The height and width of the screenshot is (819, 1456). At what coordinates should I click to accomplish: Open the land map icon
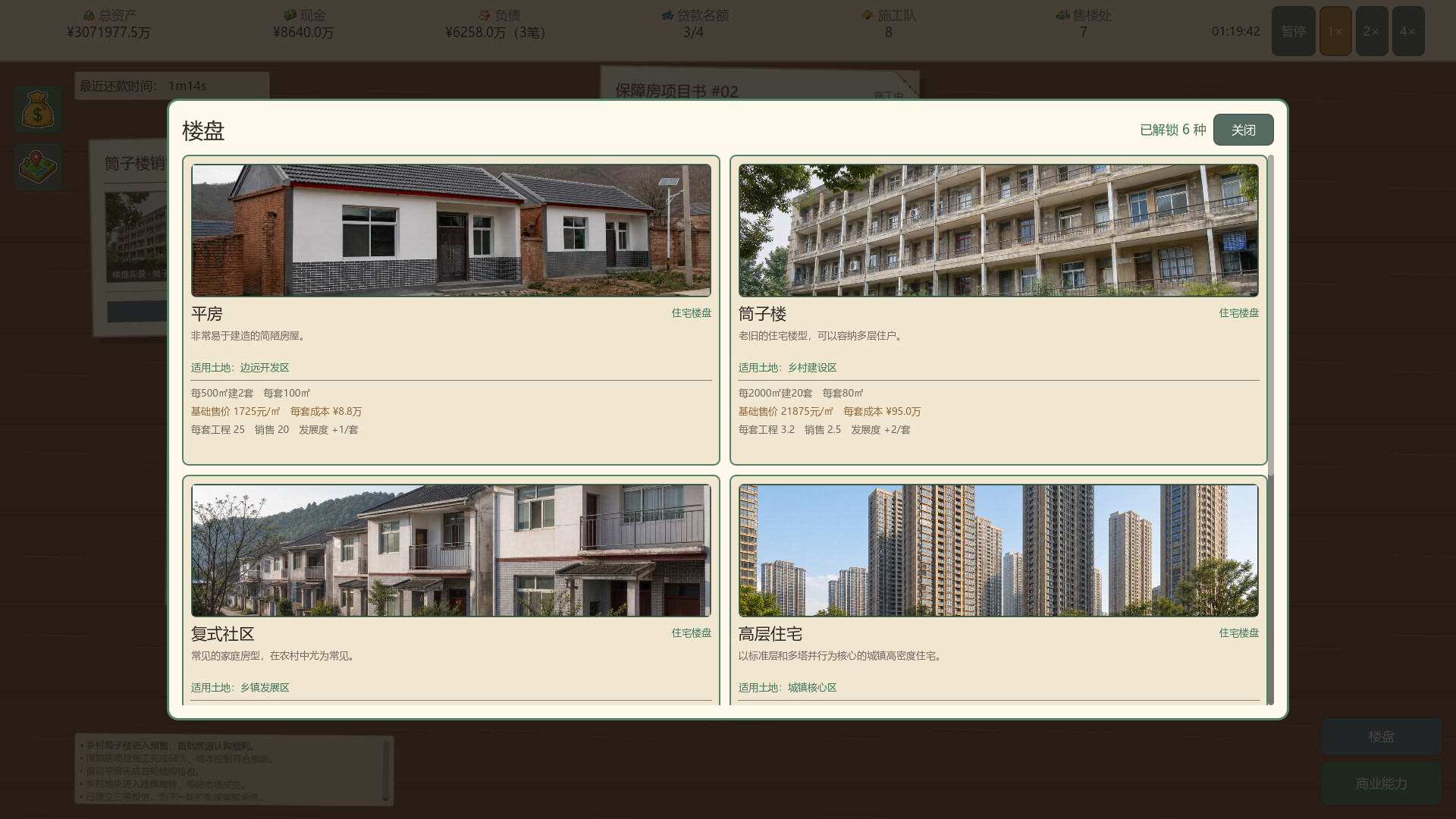38,167
